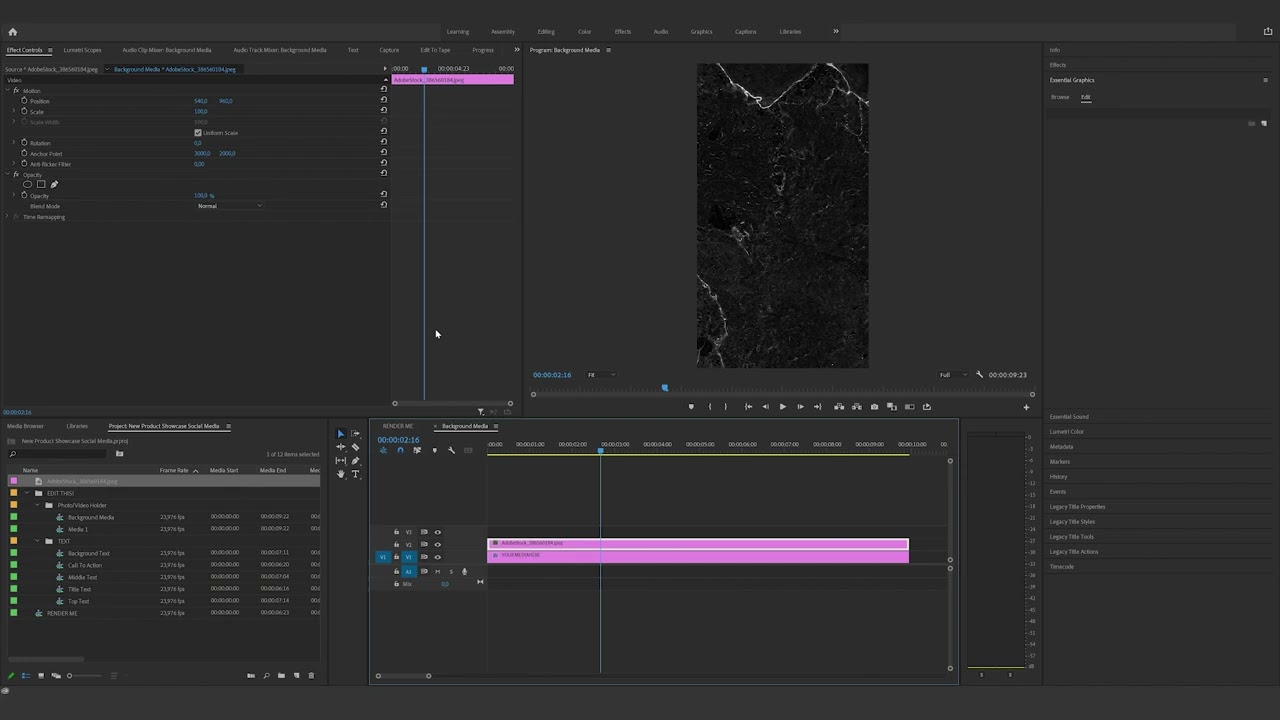Open the Legacy Title Properties panel
Viewport: 1280px width, 720px height.
pyautogui.click(x=1077, y=507)
